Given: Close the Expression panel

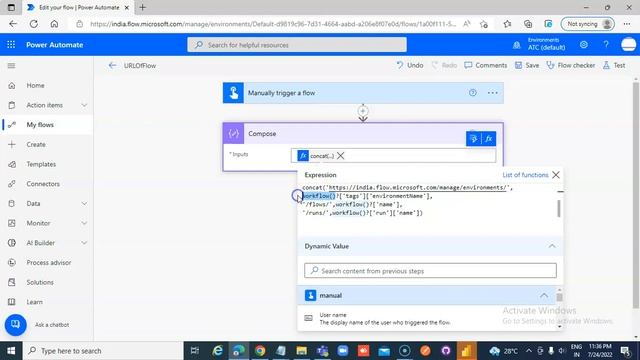Looking at the screenshot, I should tap(556, 175).
